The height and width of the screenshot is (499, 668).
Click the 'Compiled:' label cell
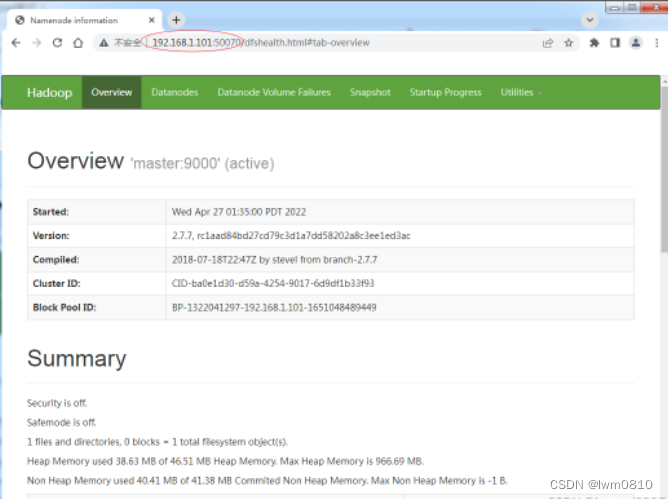97,260
